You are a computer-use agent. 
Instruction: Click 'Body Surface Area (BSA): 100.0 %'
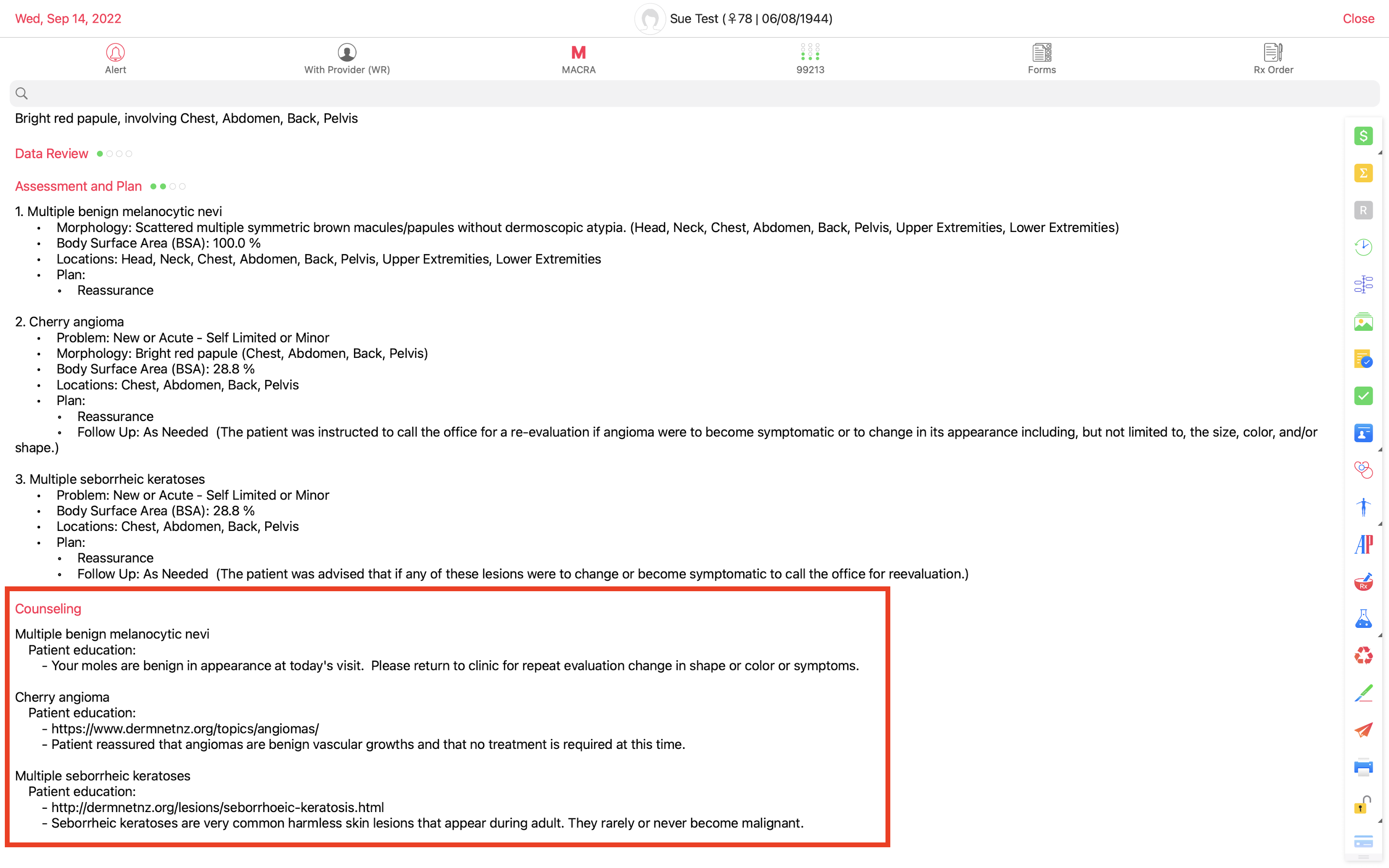click(158, 243)
